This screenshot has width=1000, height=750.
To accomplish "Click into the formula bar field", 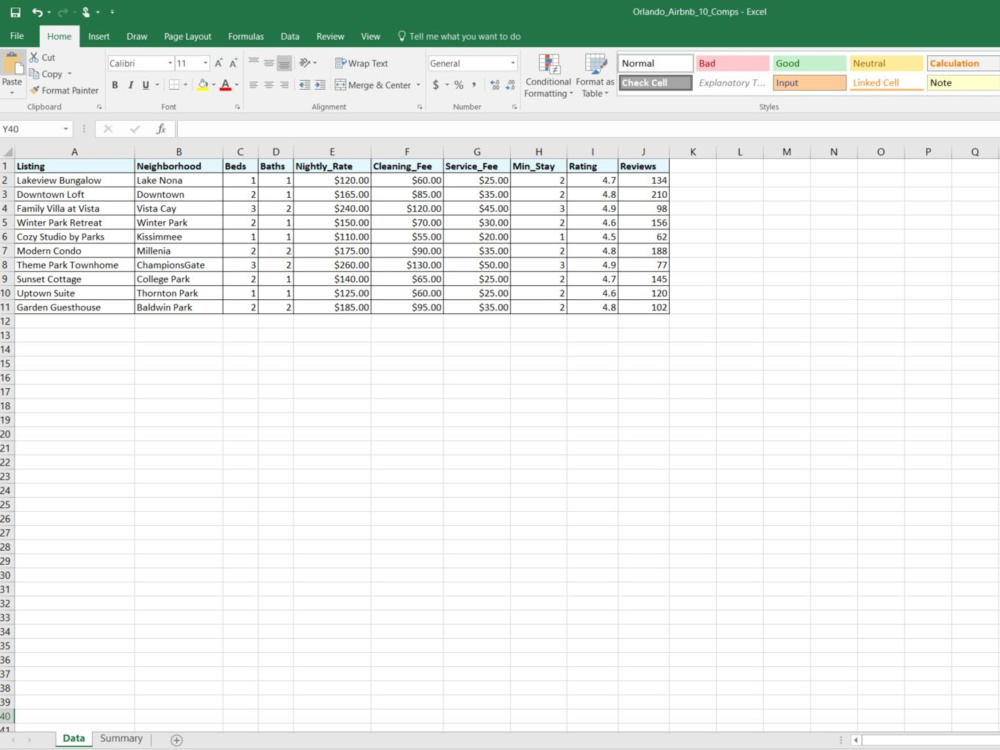I will pos(588,129).
